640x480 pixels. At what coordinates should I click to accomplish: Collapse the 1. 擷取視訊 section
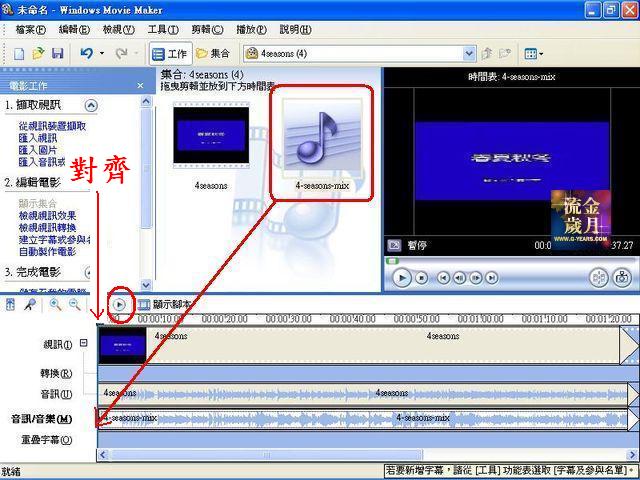[91, 106]
